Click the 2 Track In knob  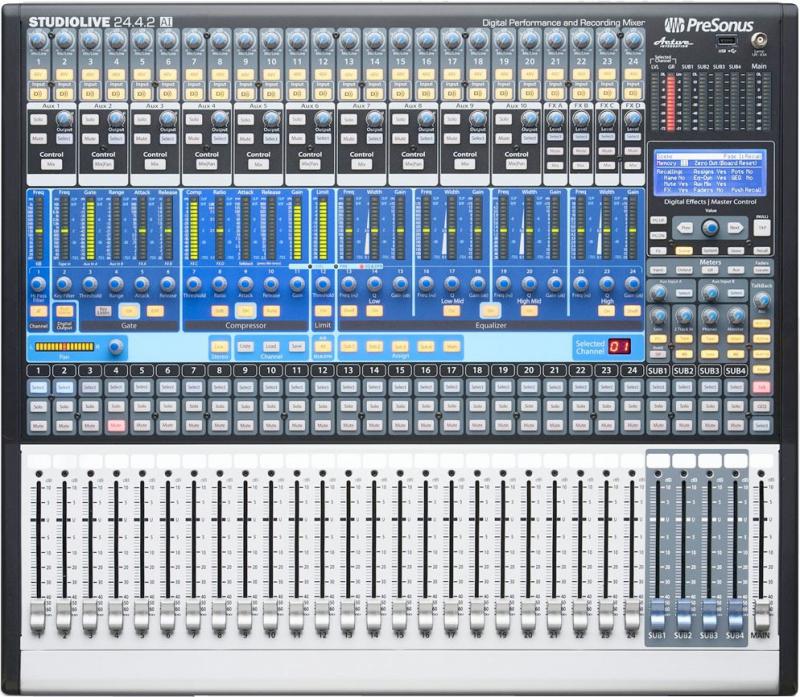684,317
